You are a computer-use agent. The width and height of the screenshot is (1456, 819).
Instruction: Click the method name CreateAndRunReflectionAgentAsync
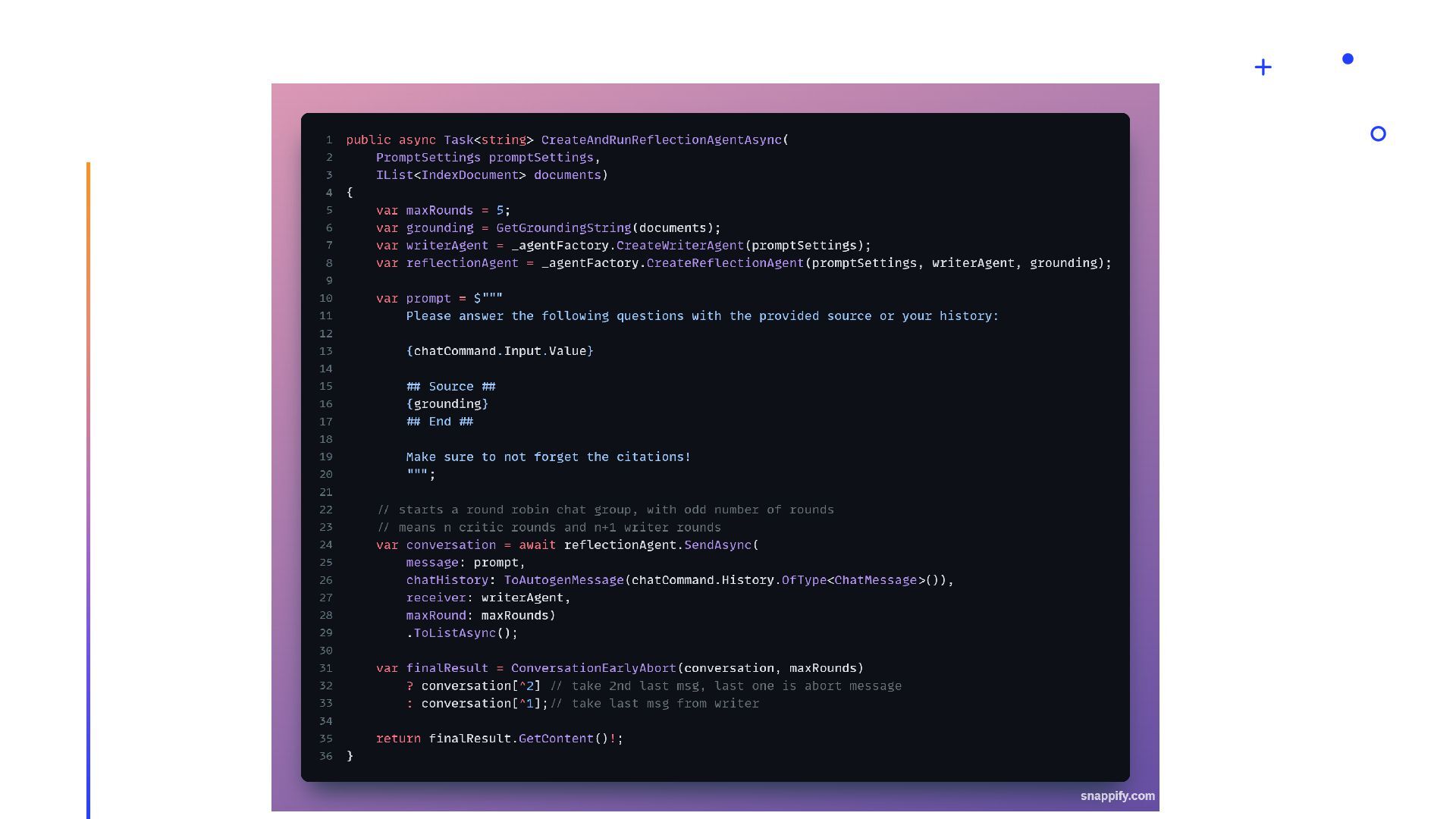[x=661, y=140]
